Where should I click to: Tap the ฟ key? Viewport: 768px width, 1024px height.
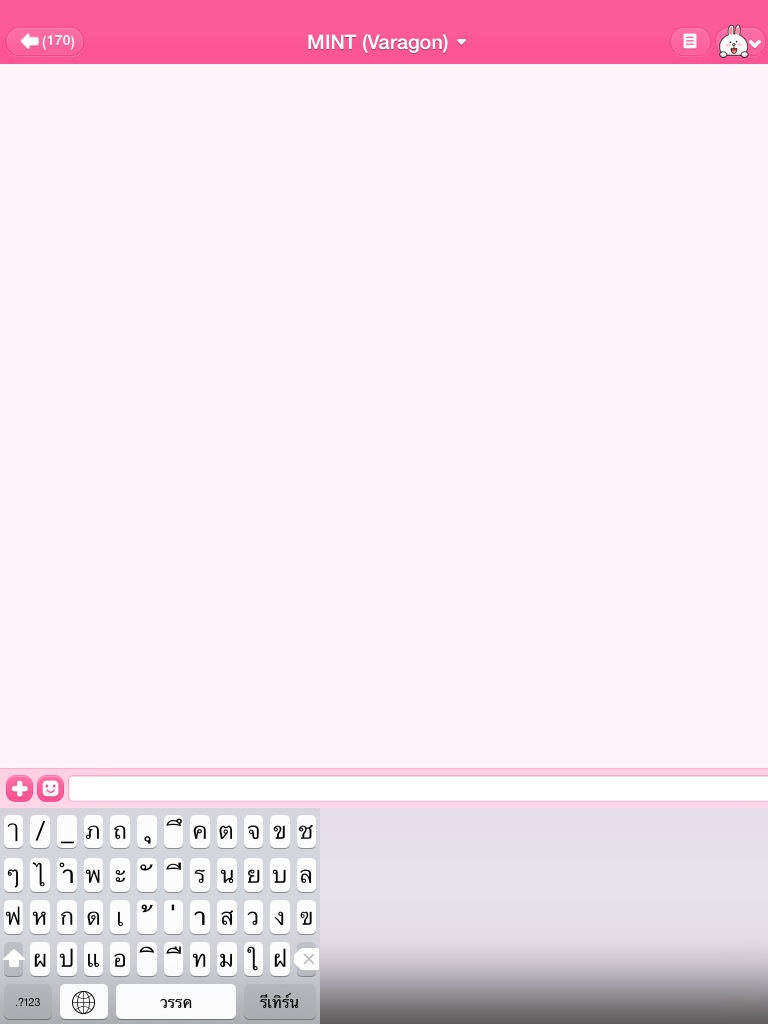point(13,917)
